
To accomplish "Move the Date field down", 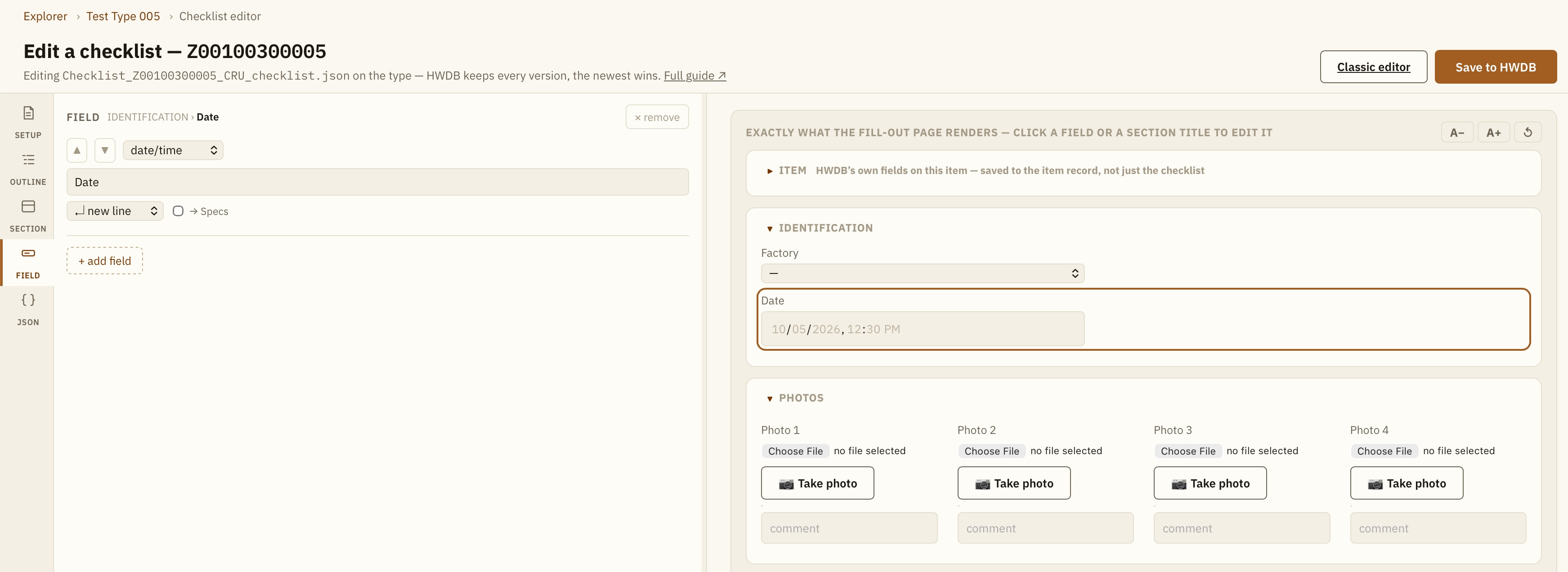I will pos(105,150).
